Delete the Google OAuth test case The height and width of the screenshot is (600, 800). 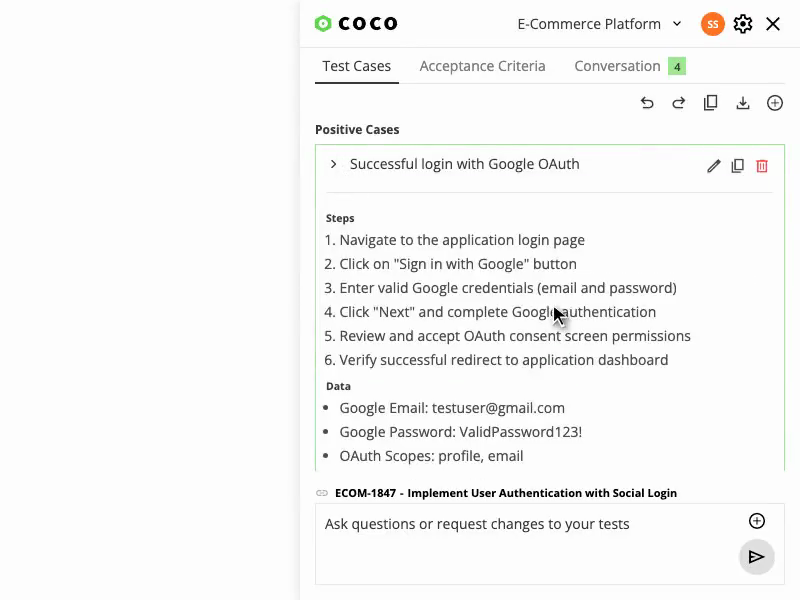pos(762,166)
